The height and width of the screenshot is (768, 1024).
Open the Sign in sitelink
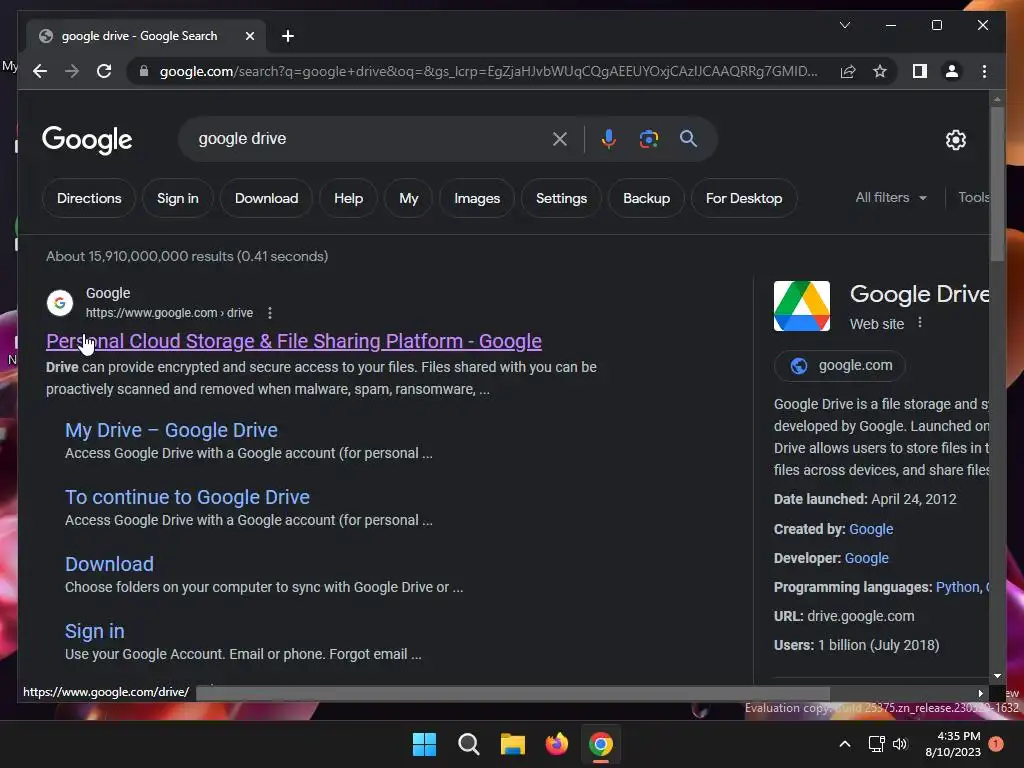95,632
